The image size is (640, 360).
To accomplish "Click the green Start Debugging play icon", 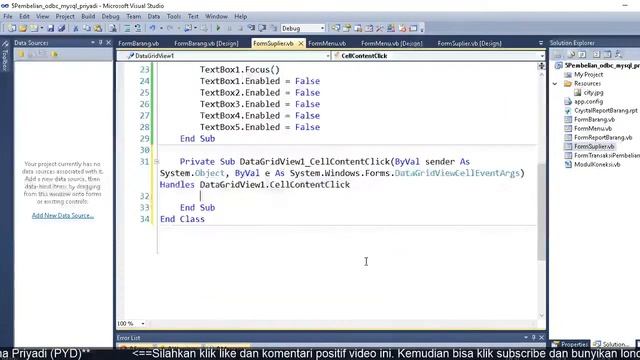I will click(x=218, y=28).
